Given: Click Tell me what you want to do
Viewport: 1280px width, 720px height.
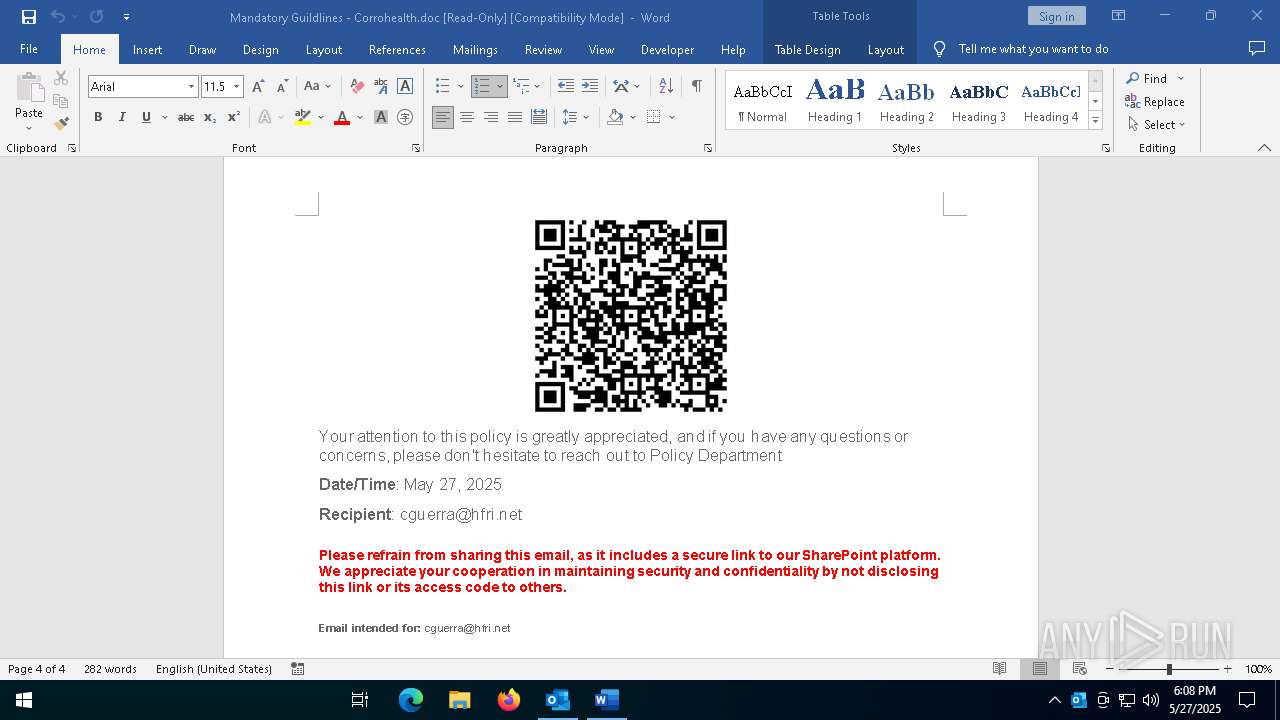Looking at the screenshot, I should [x=1033, y=49].
